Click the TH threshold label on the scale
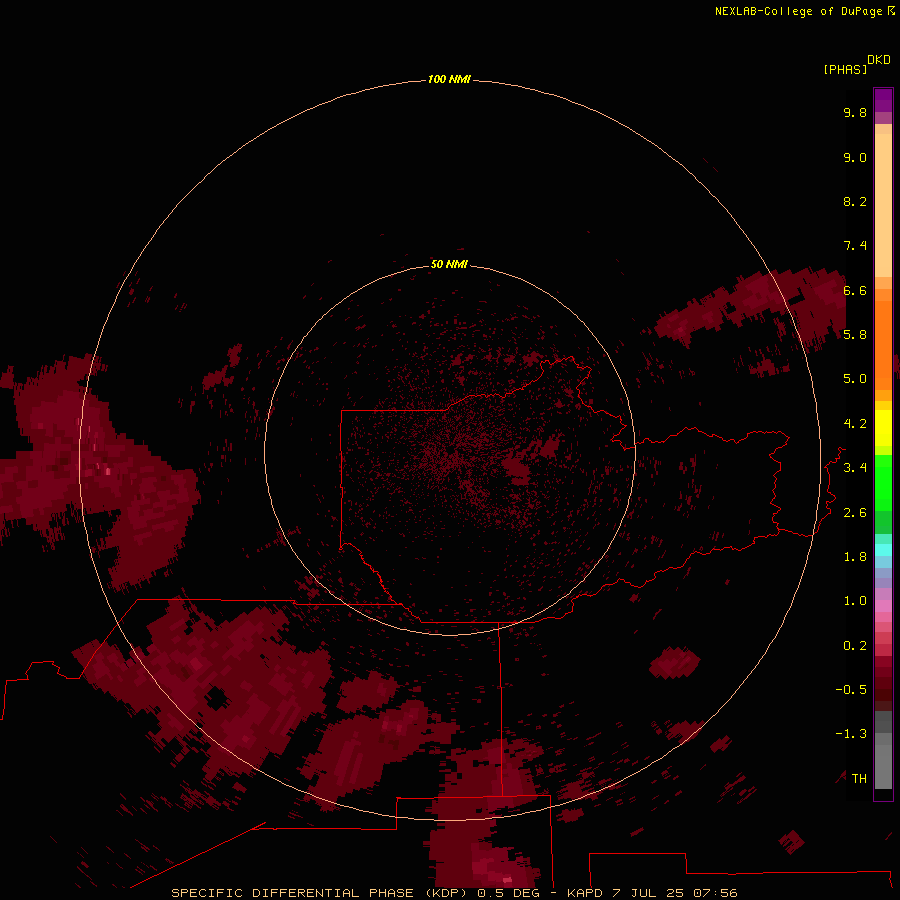 859,778
